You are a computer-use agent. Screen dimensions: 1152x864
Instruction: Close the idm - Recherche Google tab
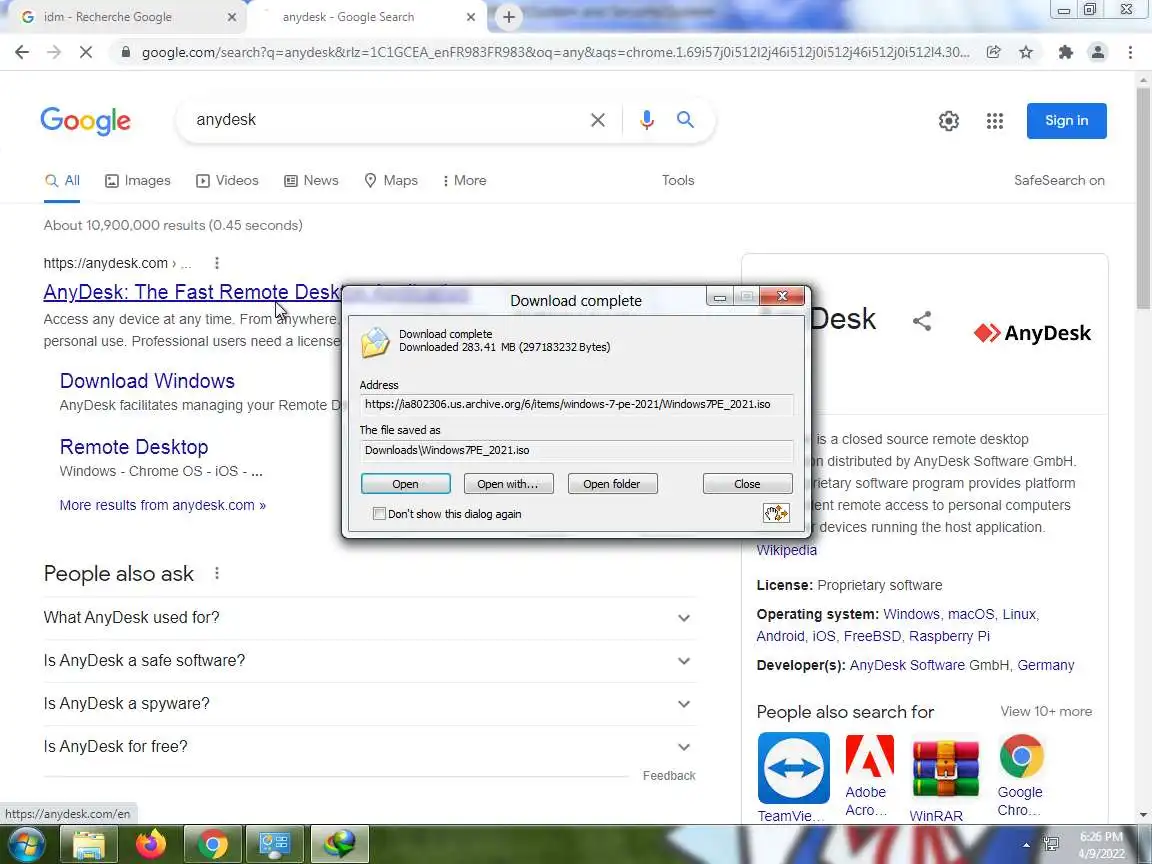coord(231,17)
